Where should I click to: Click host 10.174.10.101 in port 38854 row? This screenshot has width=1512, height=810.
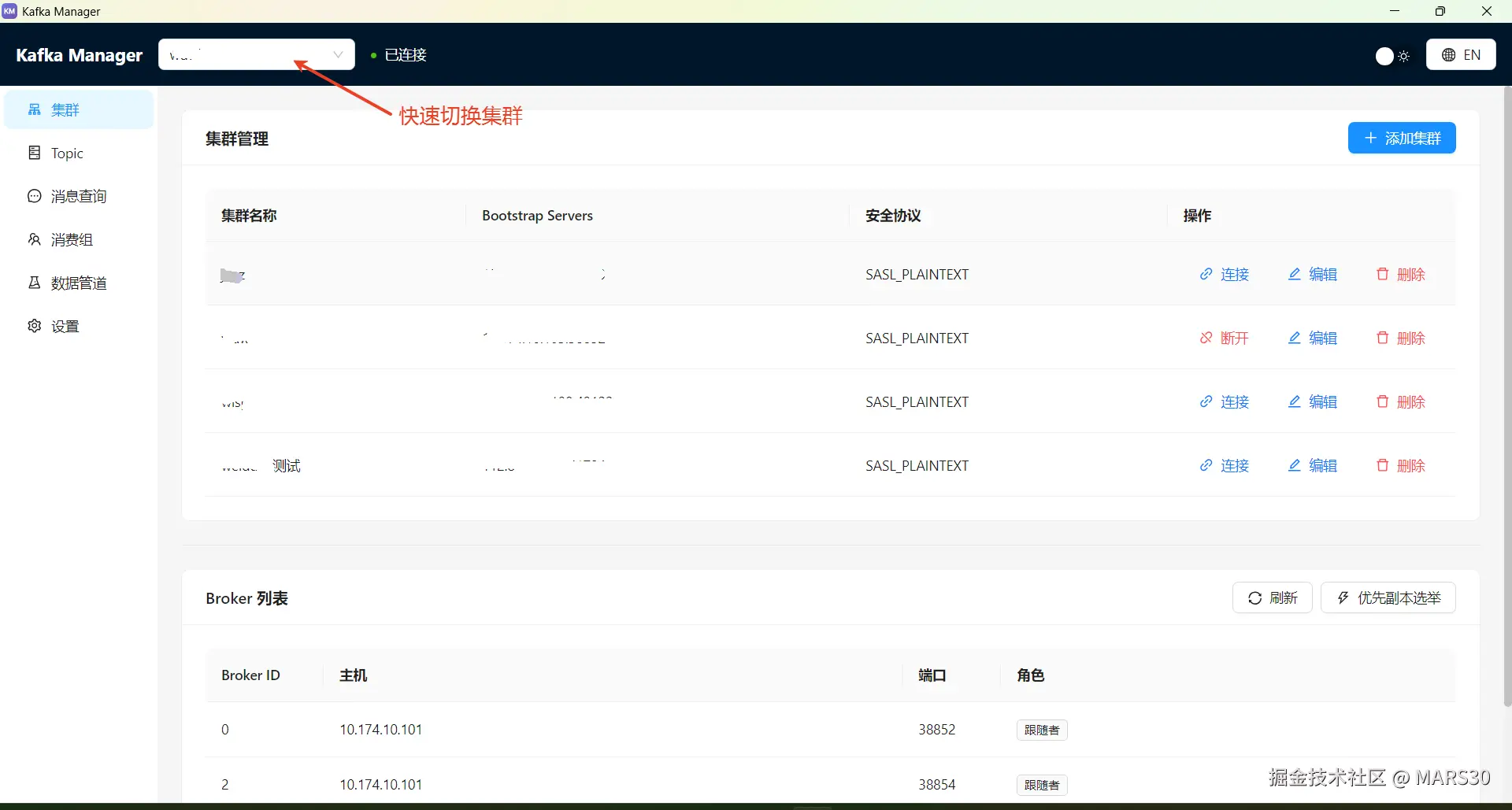pyautogui.click(x=381, y=785)
